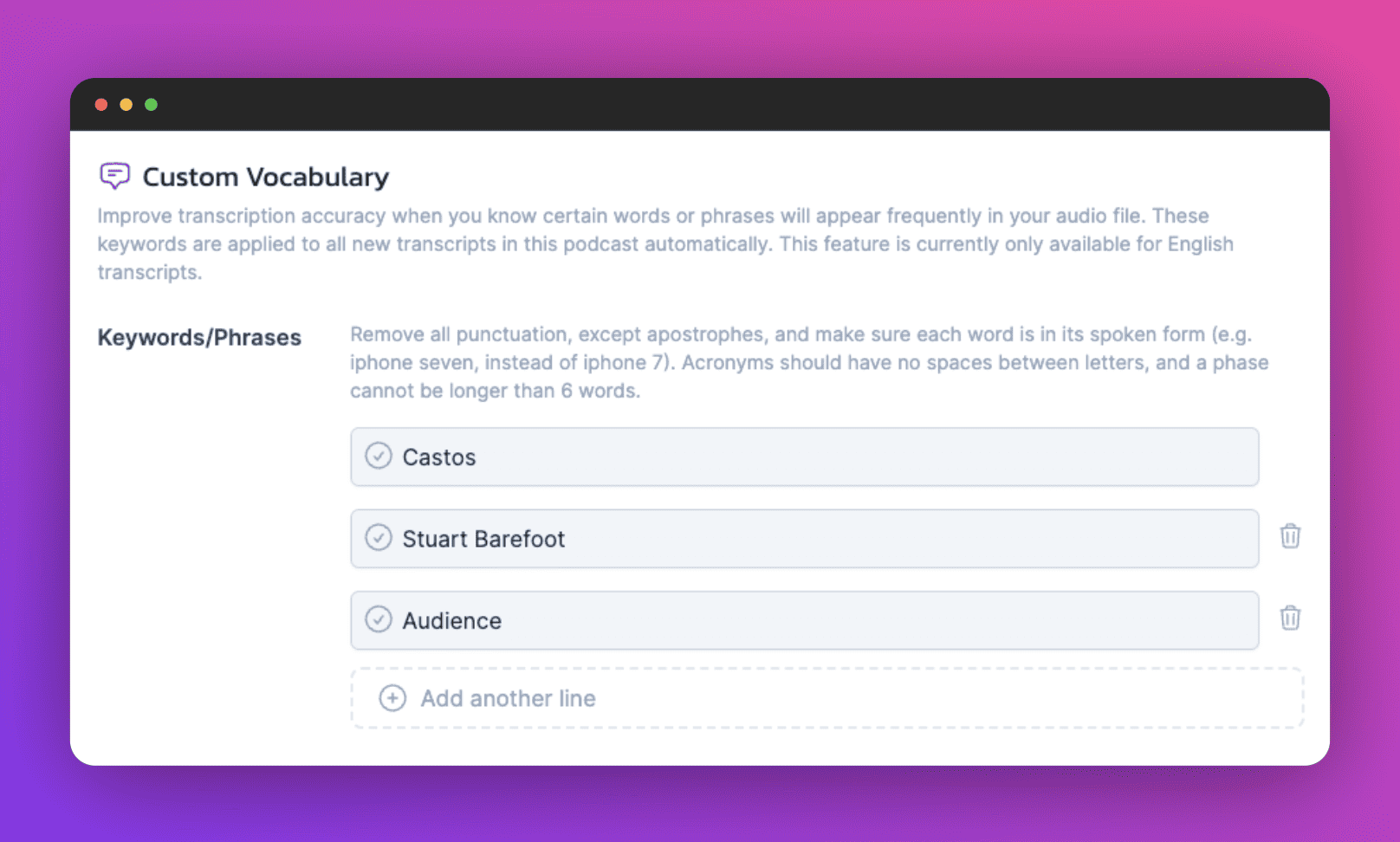Minimize window using yellow button
This screenshot has height=842, width=1400.
126,105
